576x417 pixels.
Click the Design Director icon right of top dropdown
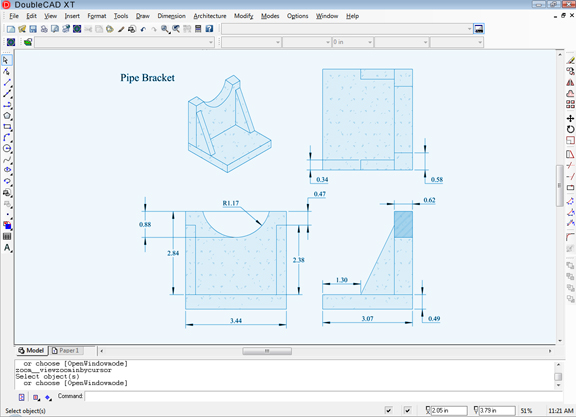point(479,29)
